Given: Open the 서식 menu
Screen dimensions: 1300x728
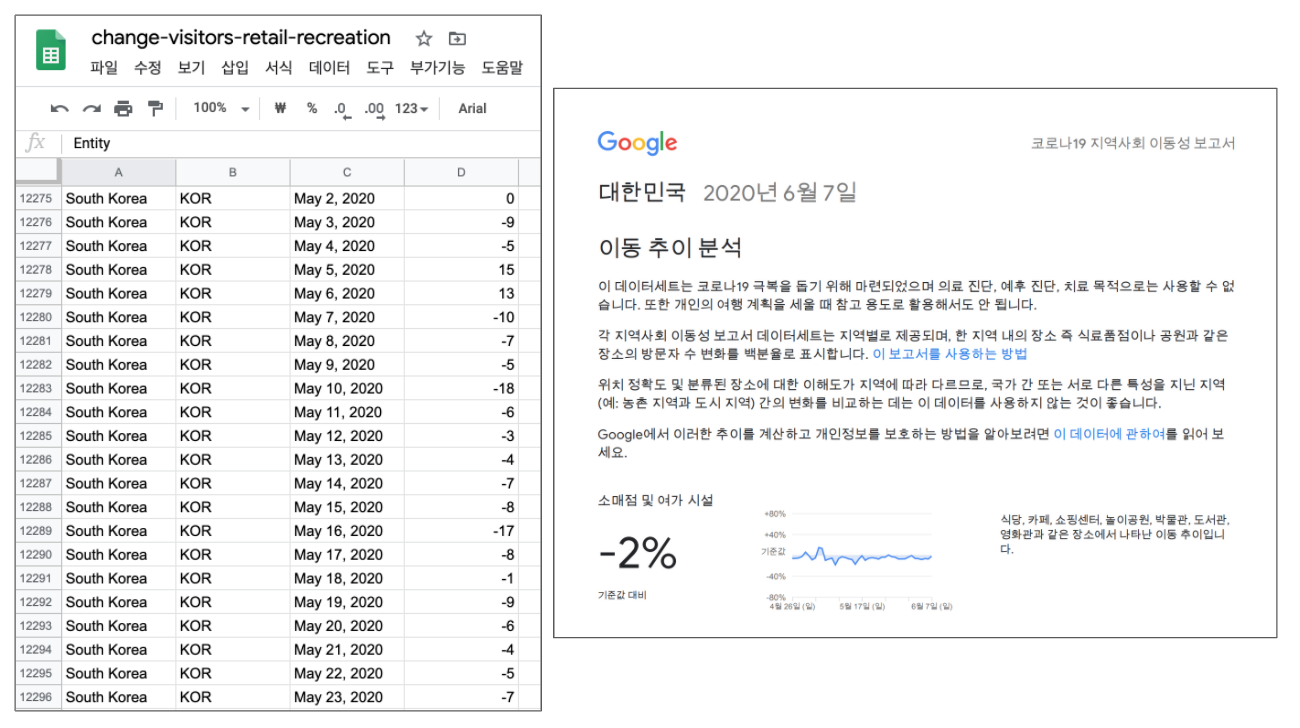Looking at the screenshot, I should 279,68.
